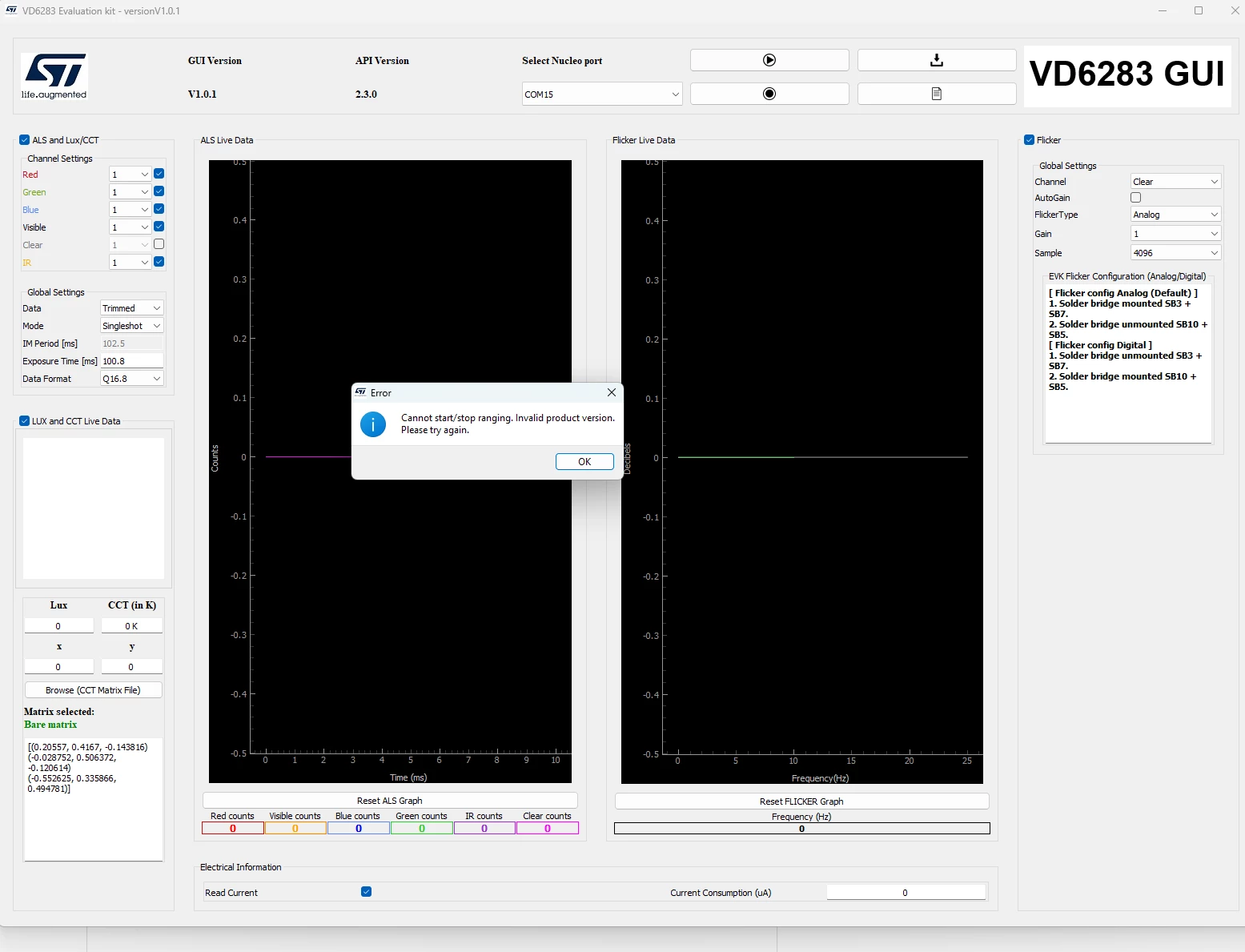
Task: Click the download save icon button
Action: click(937, 60)
